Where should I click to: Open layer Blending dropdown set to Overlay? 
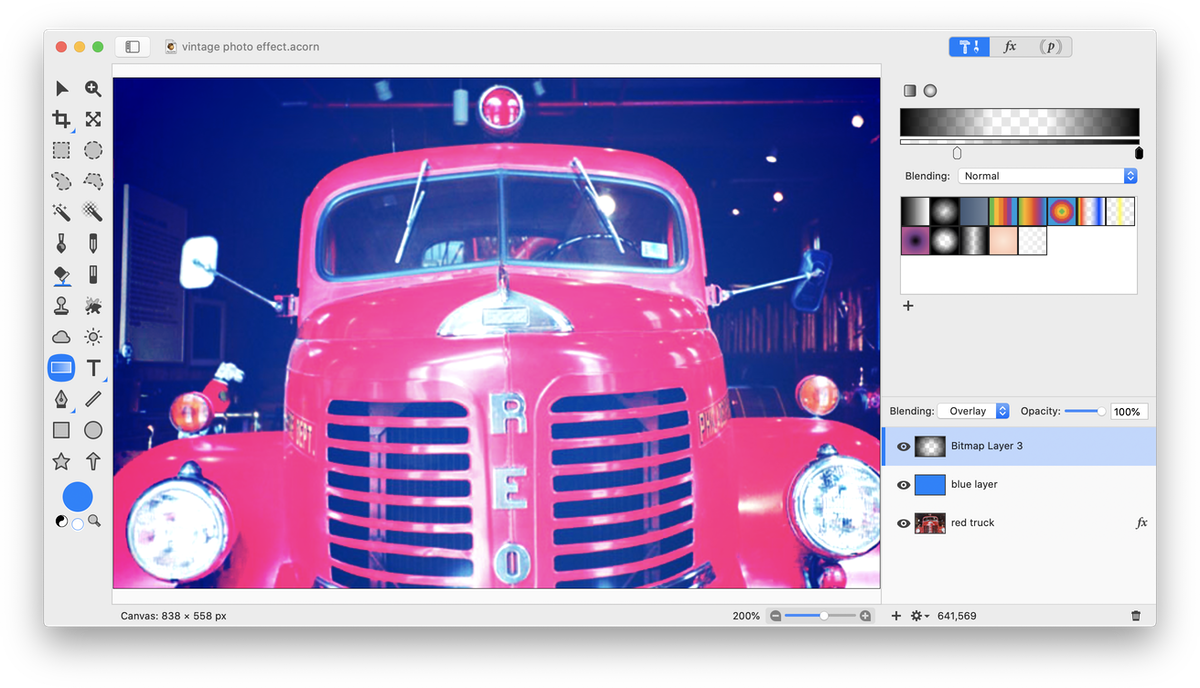click(973, 411)
